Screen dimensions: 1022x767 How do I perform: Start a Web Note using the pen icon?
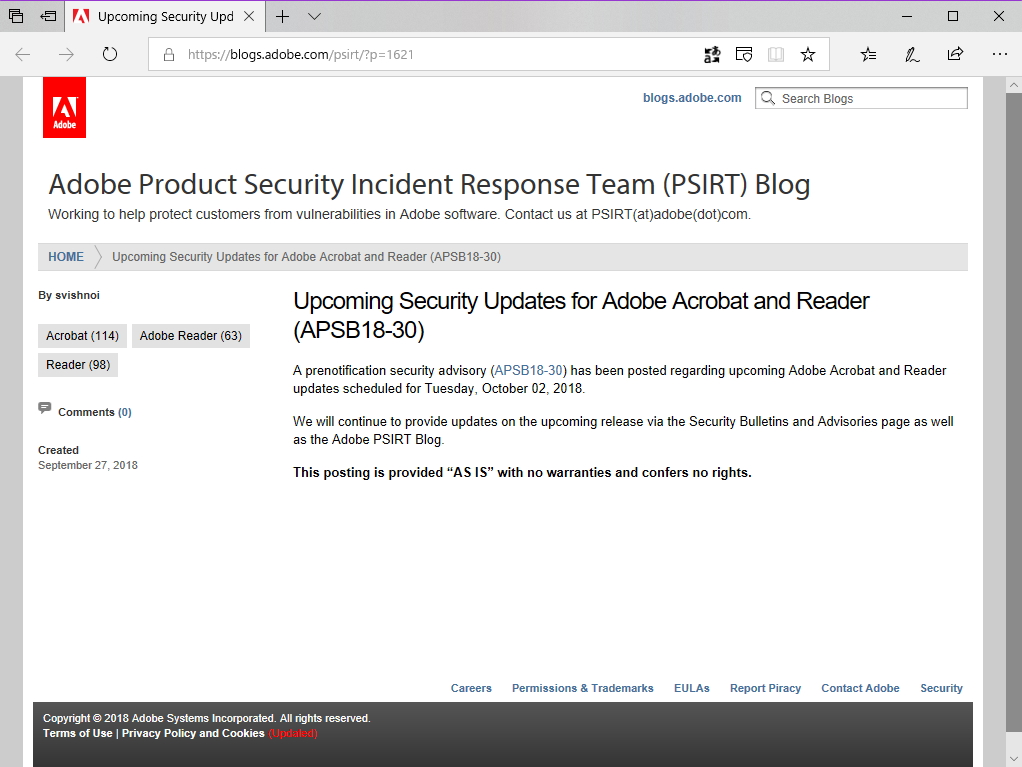coord(911,54)
